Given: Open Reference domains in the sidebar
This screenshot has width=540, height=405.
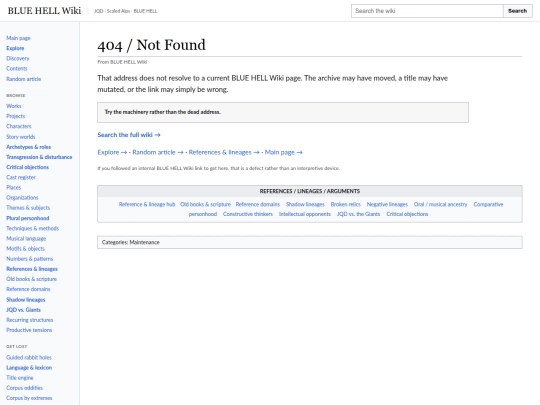Looking at the screenshot, I should coord(28,289).
